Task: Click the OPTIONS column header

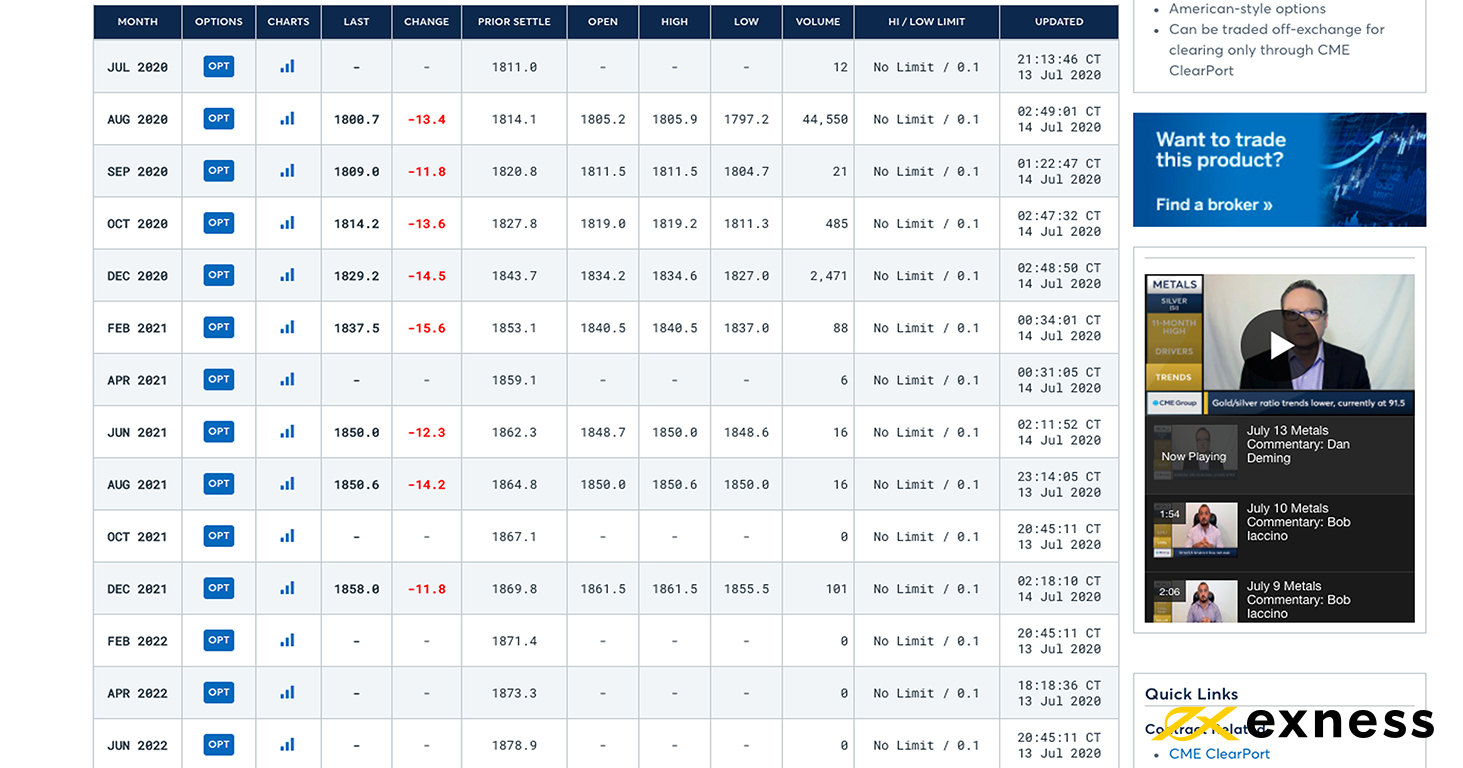Action: (219, 22)
